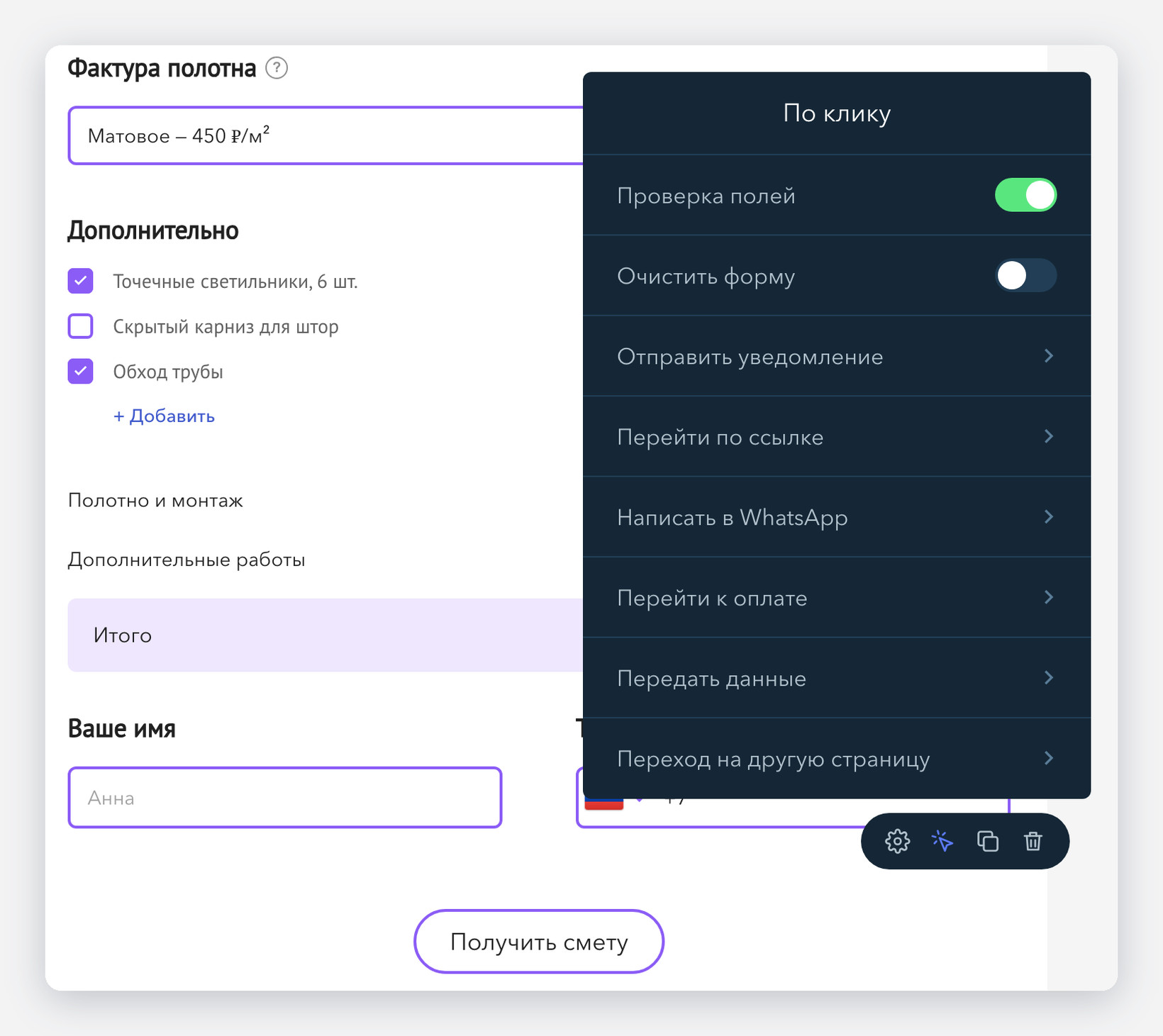
Task: Enable the Очистить форму switch
Action: click(1025, 275)
